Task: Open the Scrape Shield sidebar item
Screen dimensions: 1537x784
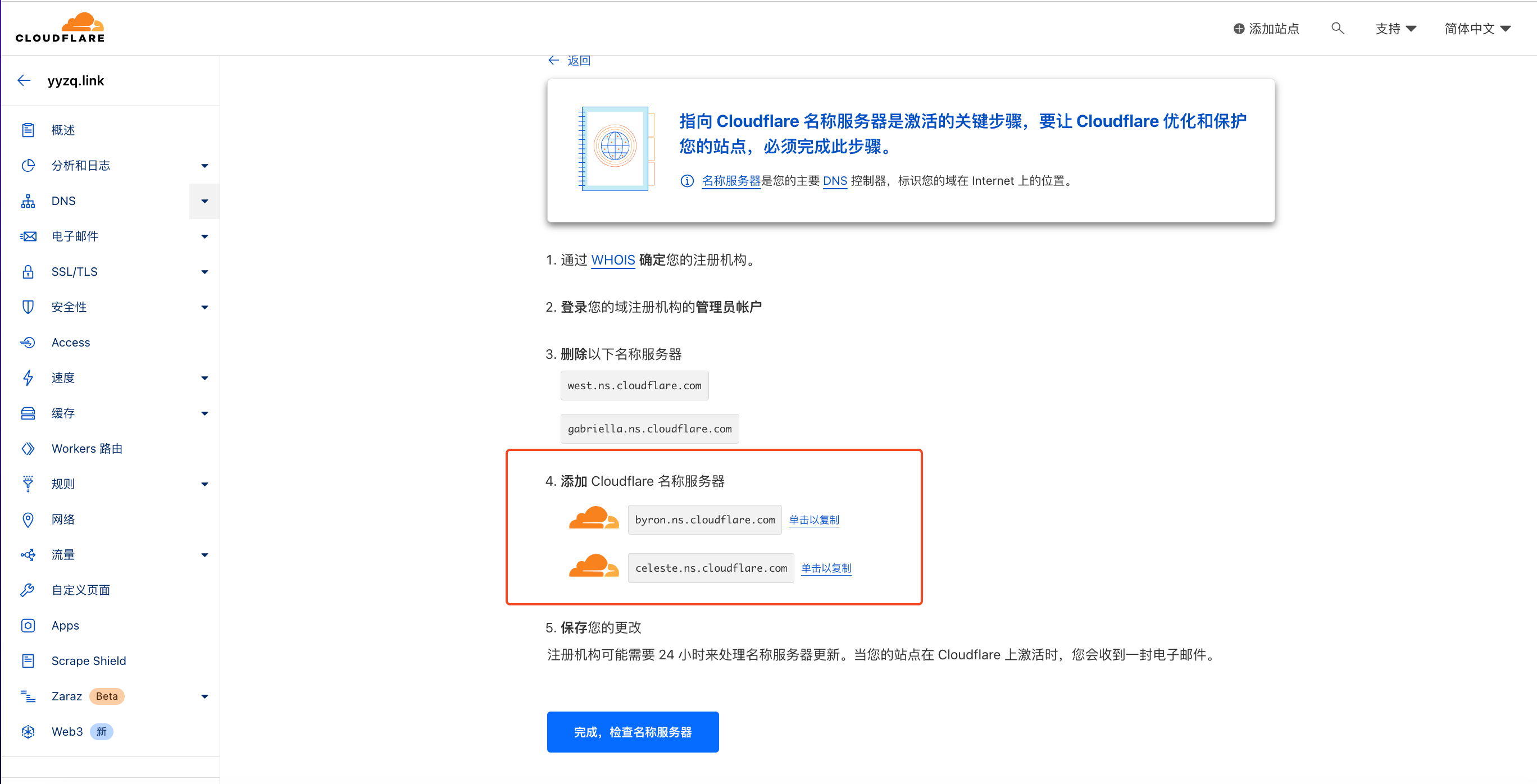Action: click(110, 661)
